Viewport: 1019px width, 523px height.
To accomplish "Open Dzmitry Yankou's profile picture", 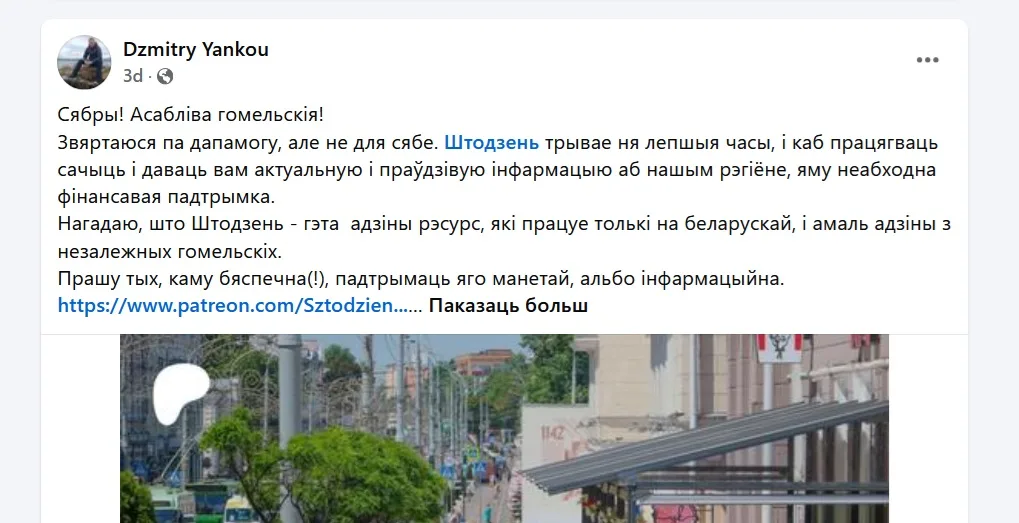I will pos(84,62).
